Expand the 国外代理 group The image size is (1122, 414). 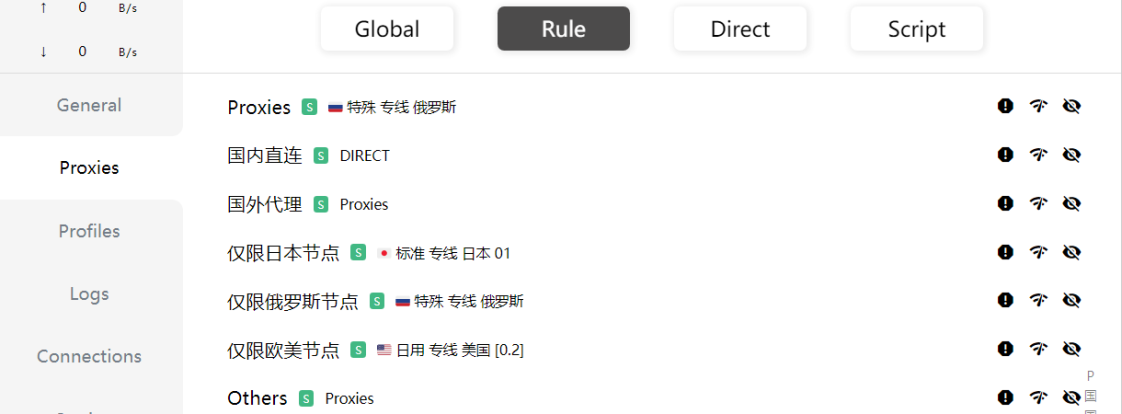[265, 204]
